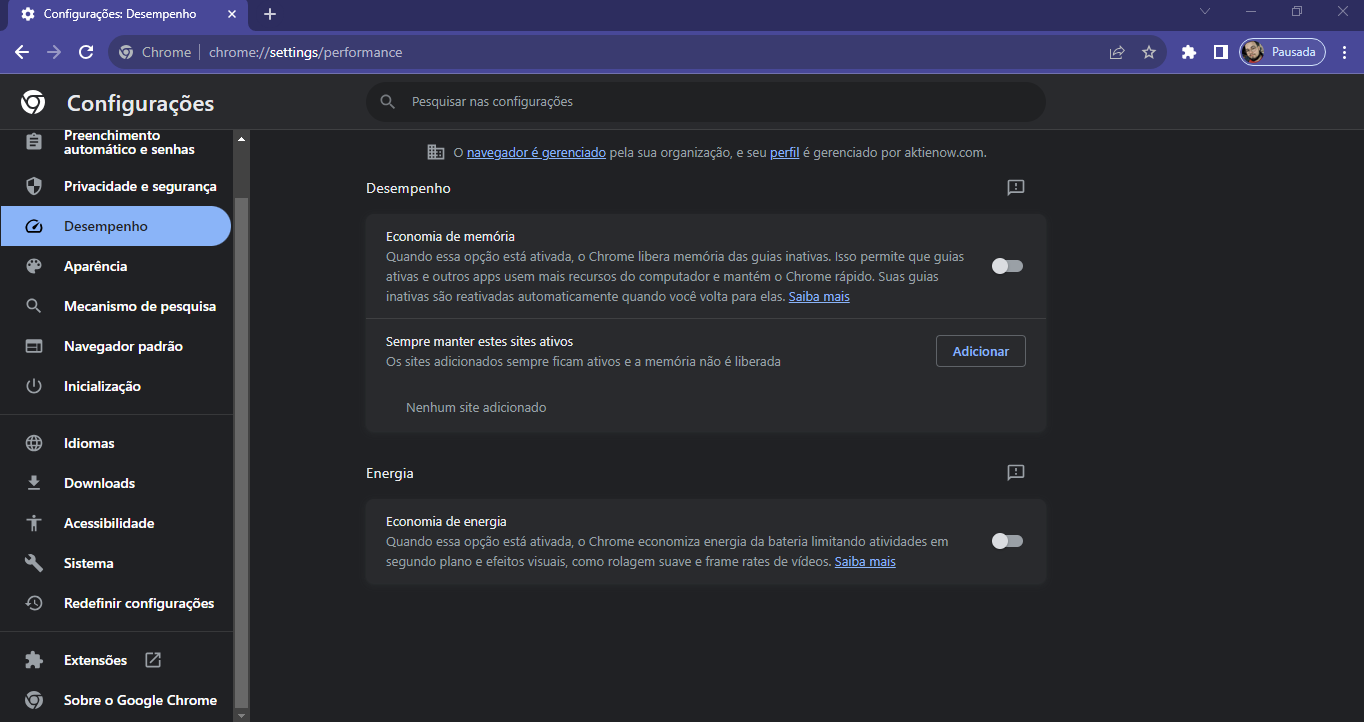Image resolution: width=1364 pixels, height=722 pixels.
Task: Send feedback for Energia section icon
Action: tap(1016, 473)
